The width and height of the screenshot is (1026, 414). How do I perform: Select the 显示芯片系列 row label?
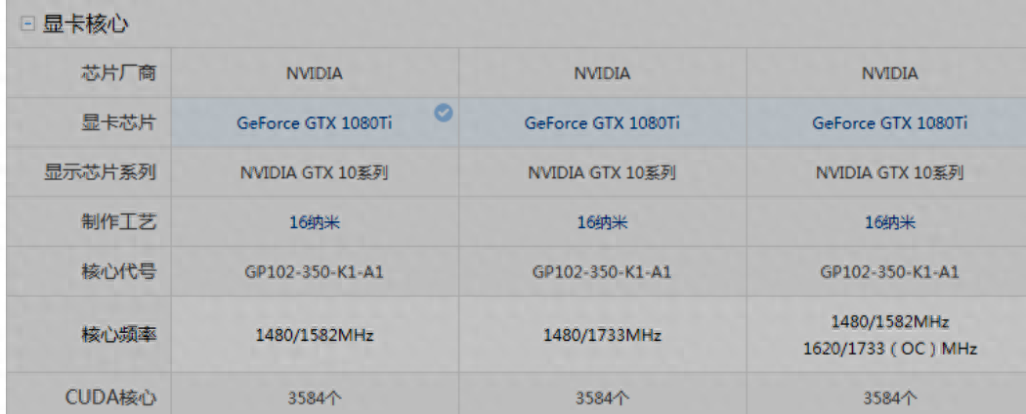(x=109, y=172)
